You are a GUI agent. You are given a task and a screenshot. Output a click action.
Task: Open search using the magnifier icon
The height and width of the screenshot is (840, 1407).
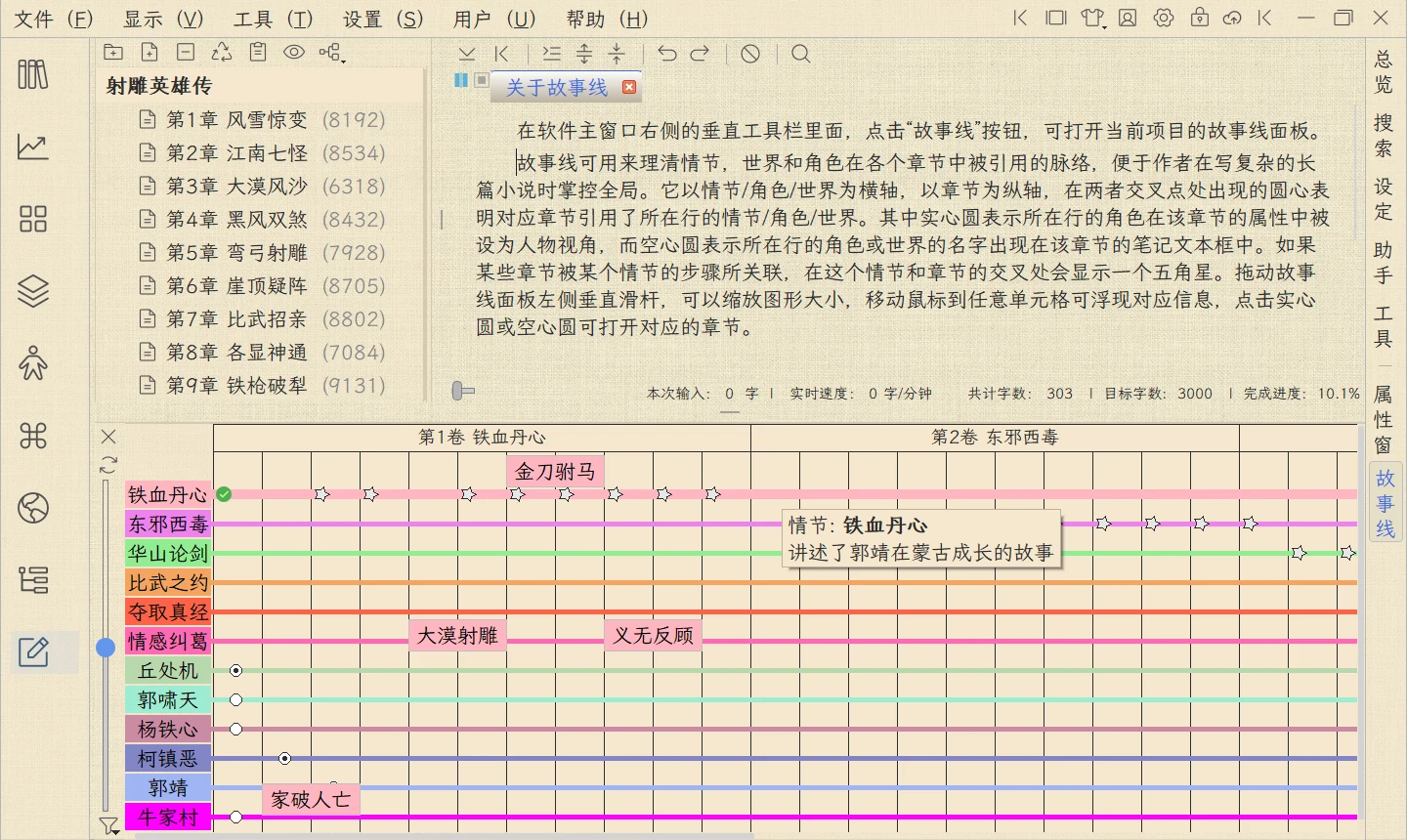tap(800, 54)
